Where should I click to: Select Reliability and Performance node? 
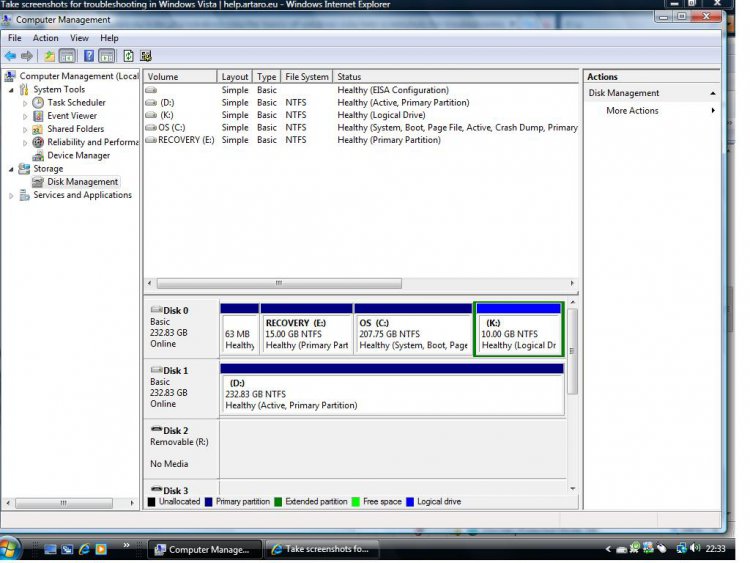point(92,142)
